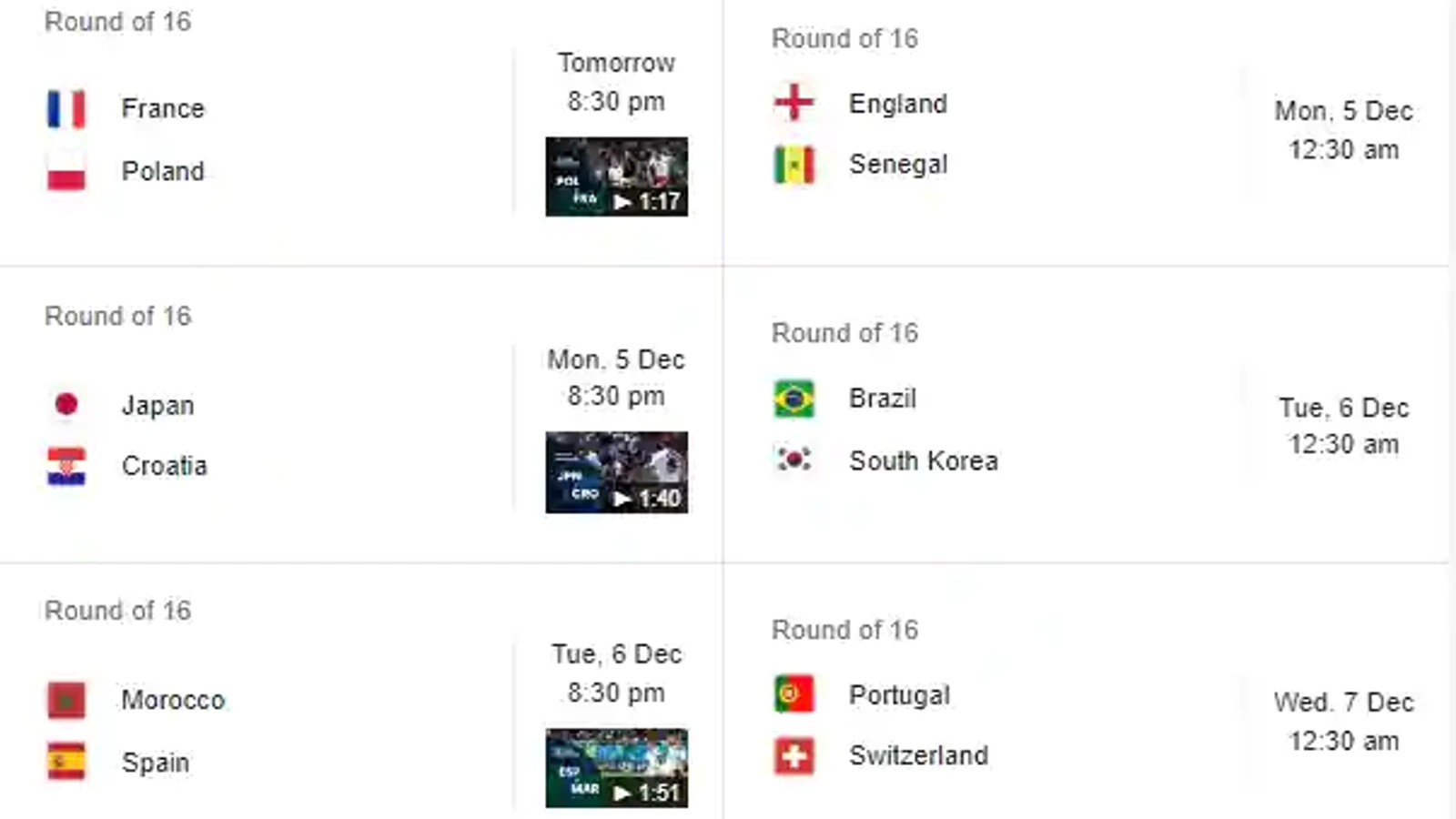Image resolution: width=1456 pixels, height=819 pixels.
Task: Click the Croatia flag icon
Action: coord(66,466)
